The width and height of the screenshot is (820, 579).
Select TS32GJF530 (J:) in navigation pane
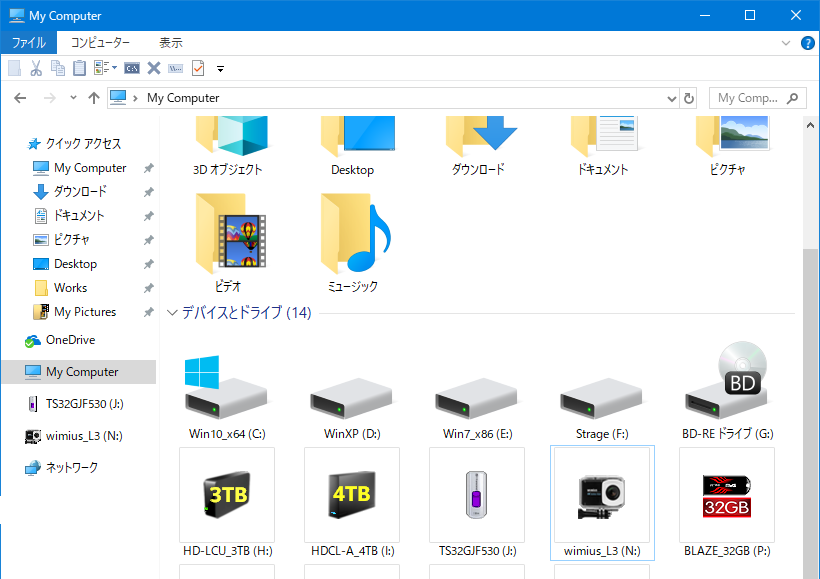point(84,404)
